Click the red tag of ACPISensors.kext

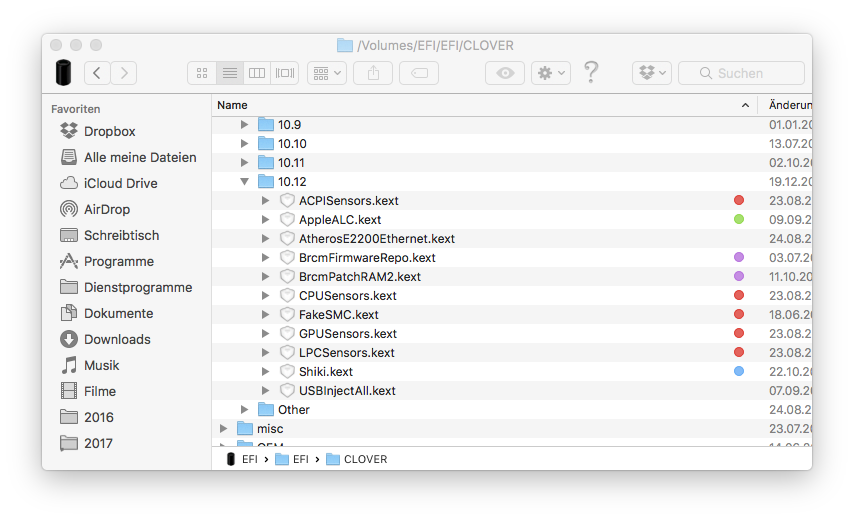tap(739, 200)
